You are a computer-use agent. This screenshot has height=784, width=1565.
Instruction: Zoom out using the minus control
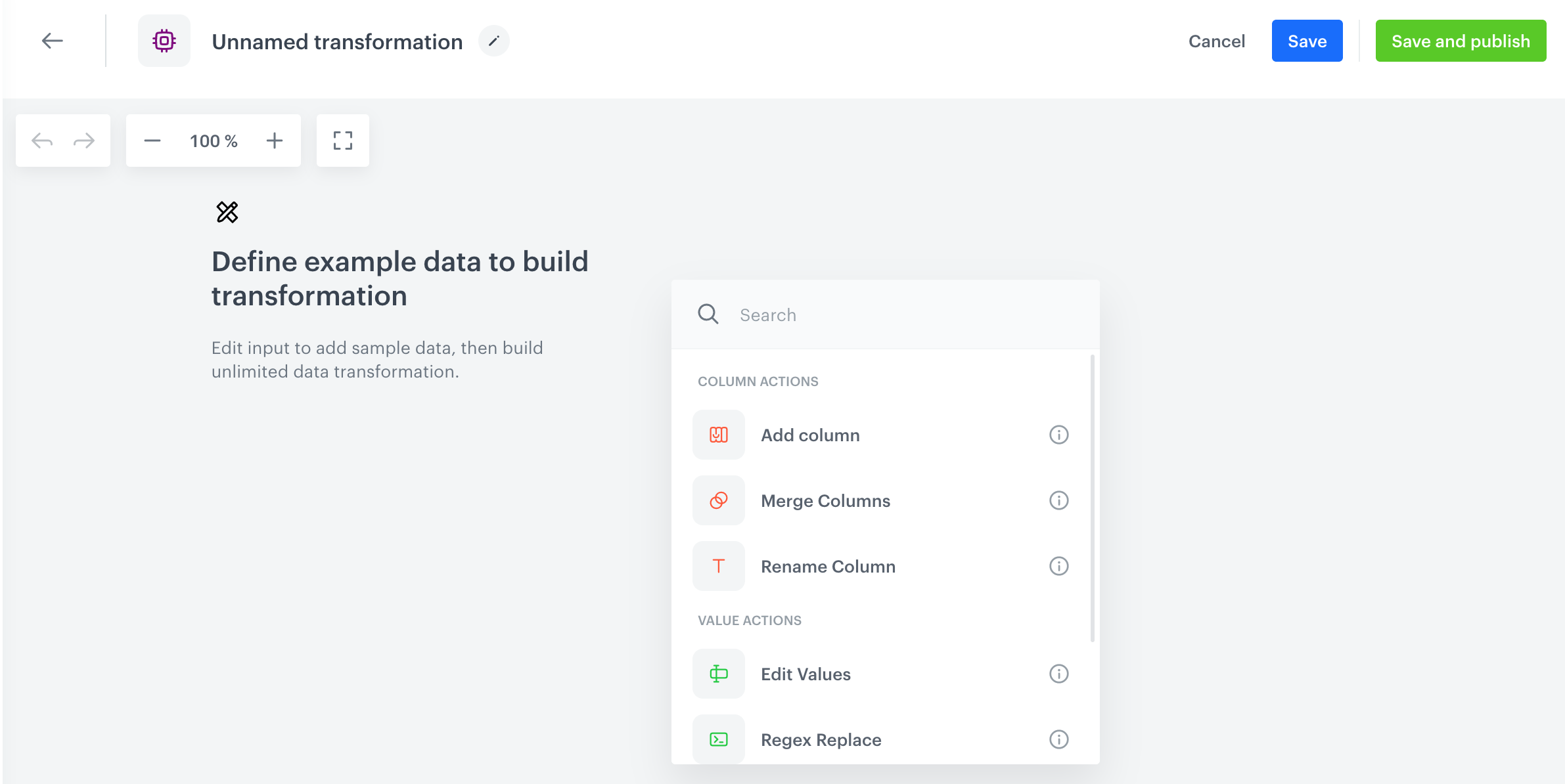(152, 140)
